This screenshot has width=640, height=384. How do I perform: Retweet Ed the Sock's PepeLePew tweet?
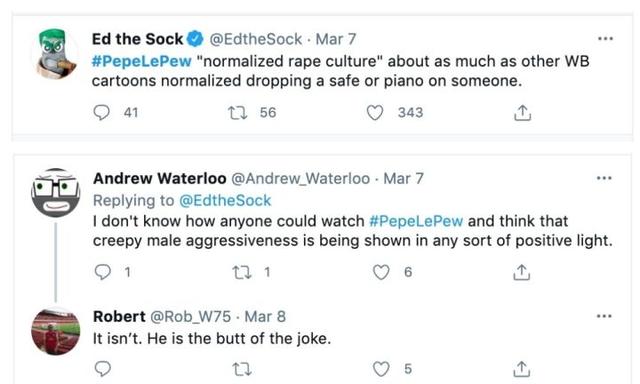[238, 113]
